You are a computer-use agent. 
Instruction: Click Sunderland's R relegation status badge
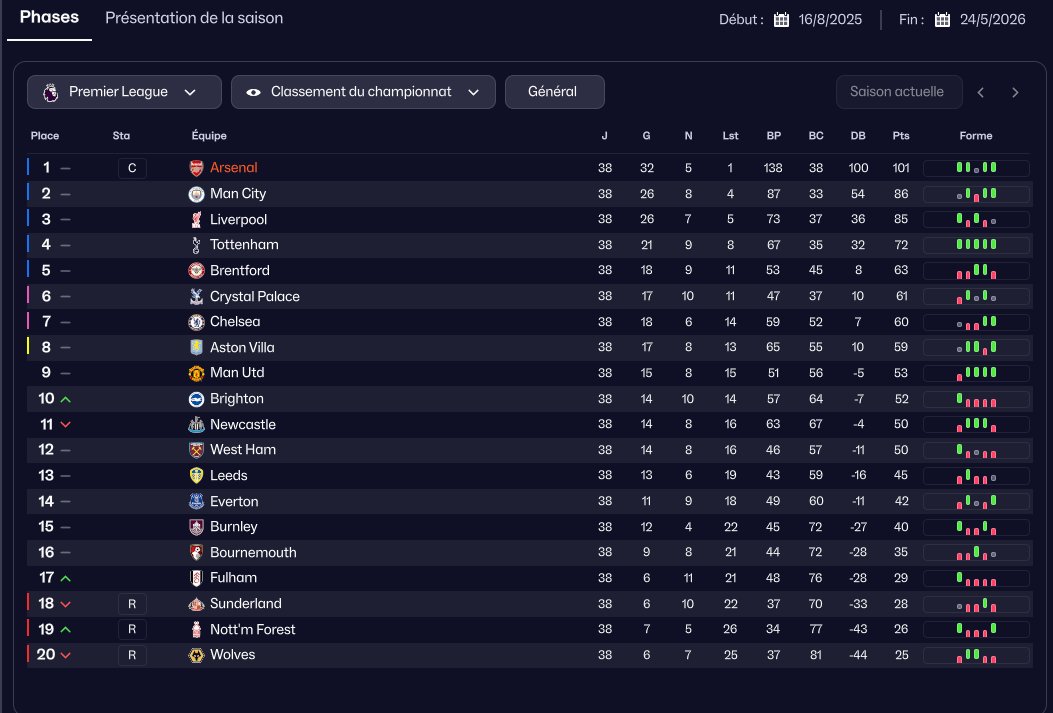[132, 604]
